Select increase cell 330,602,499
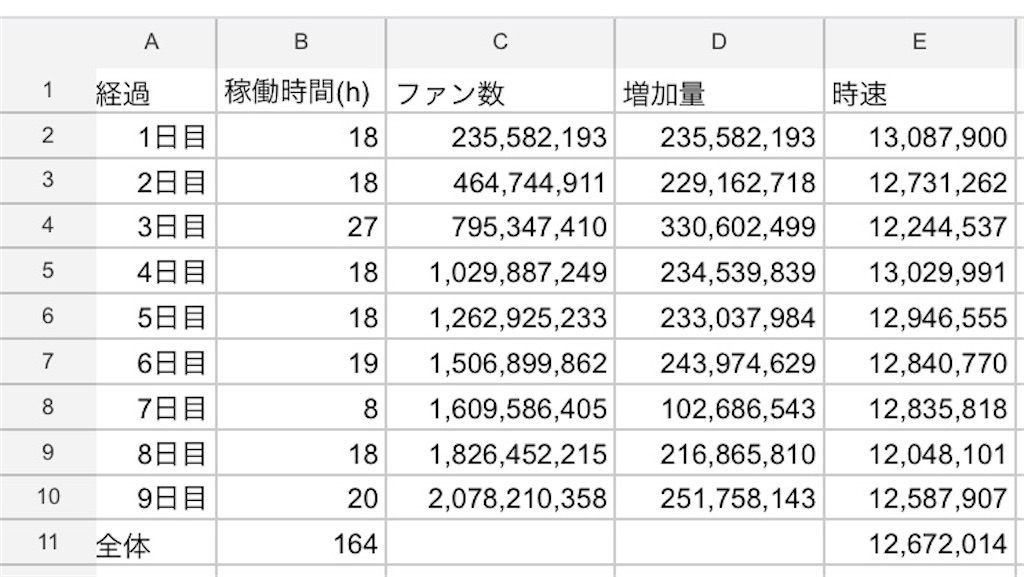The width and height of the screenshot is (1024, 577). [719, 226]
